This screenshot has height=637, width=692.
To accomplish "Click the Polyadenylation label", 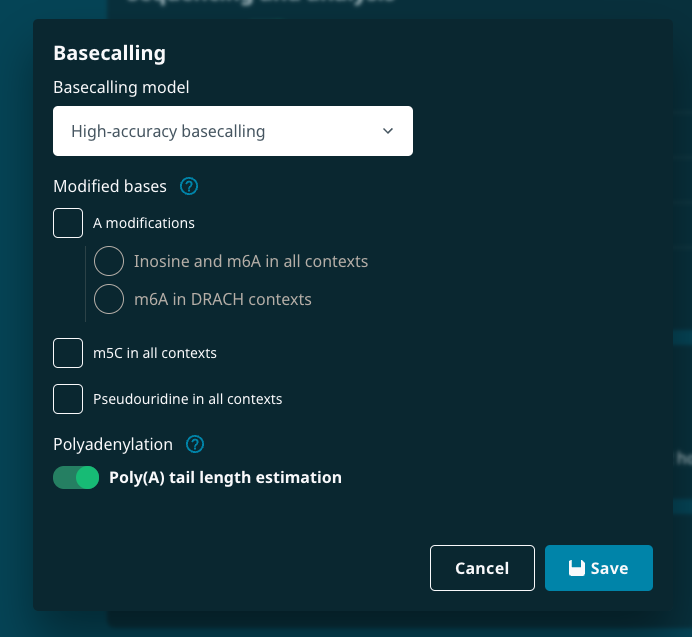I will tap(113, 445).
